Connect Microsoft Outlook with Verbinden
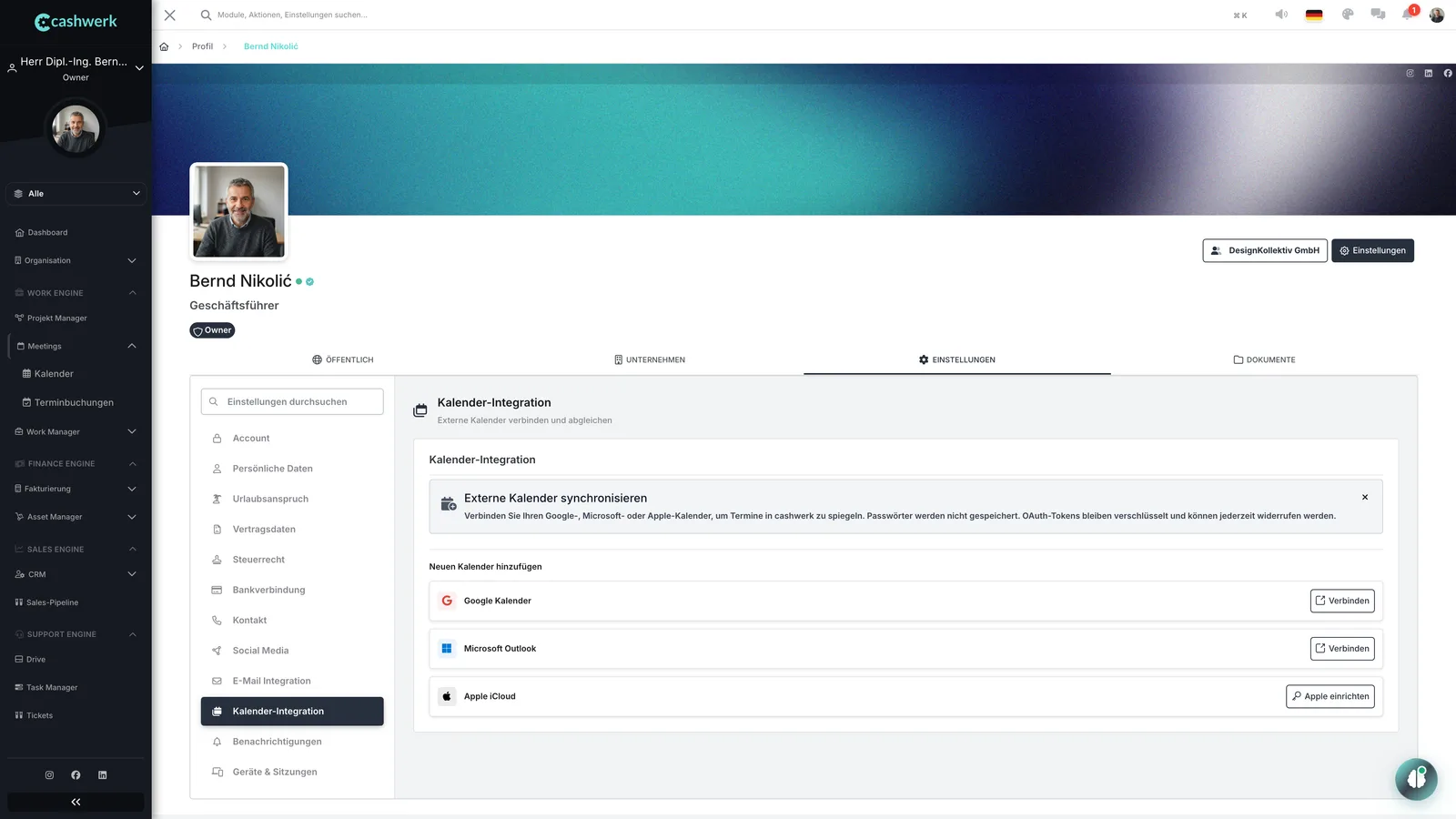 (x=1342, y=649)
